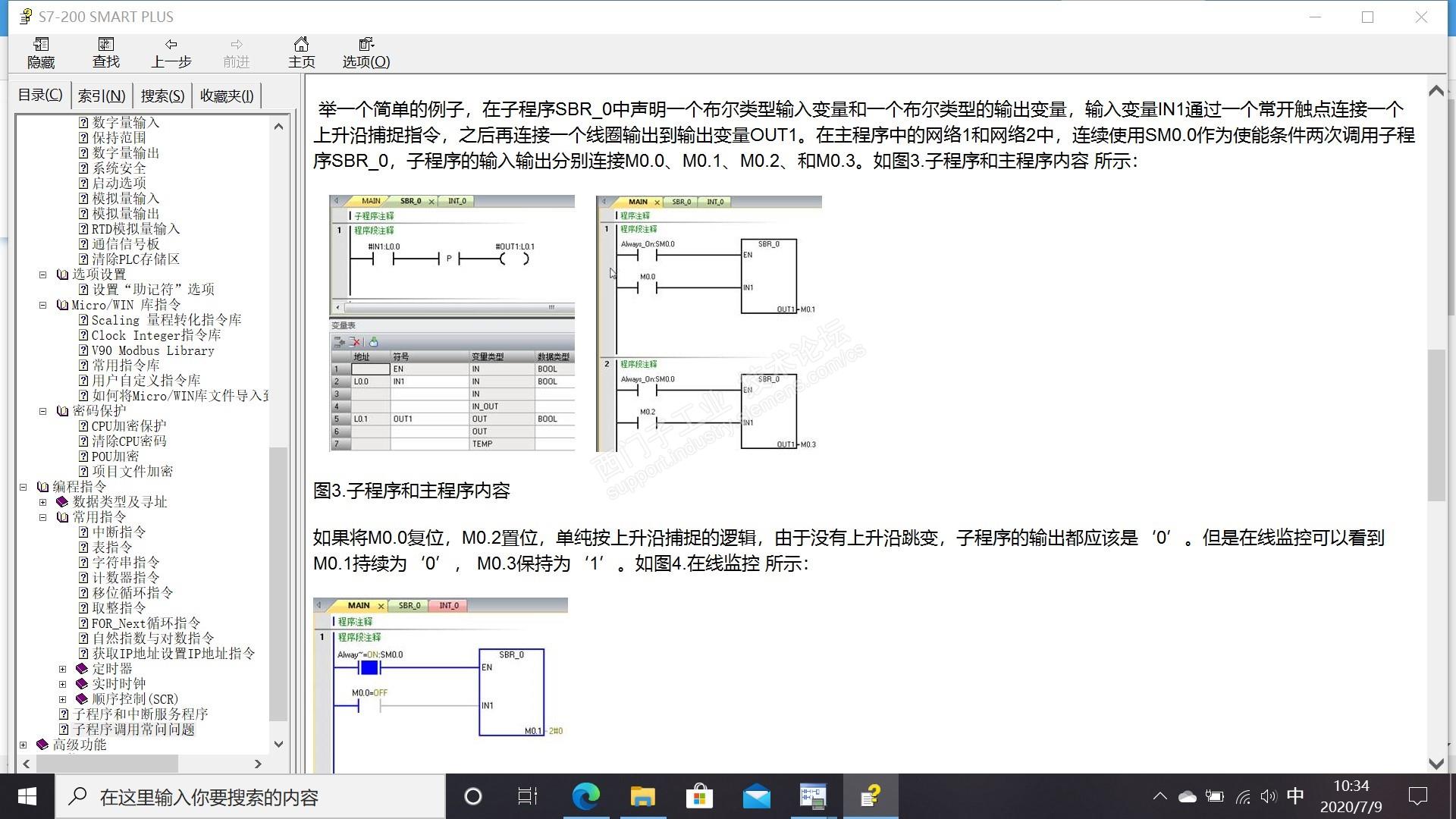Expand the 高级功能 tree node
This screenshot has width=1456, height=819.
(x=24, y=745)
